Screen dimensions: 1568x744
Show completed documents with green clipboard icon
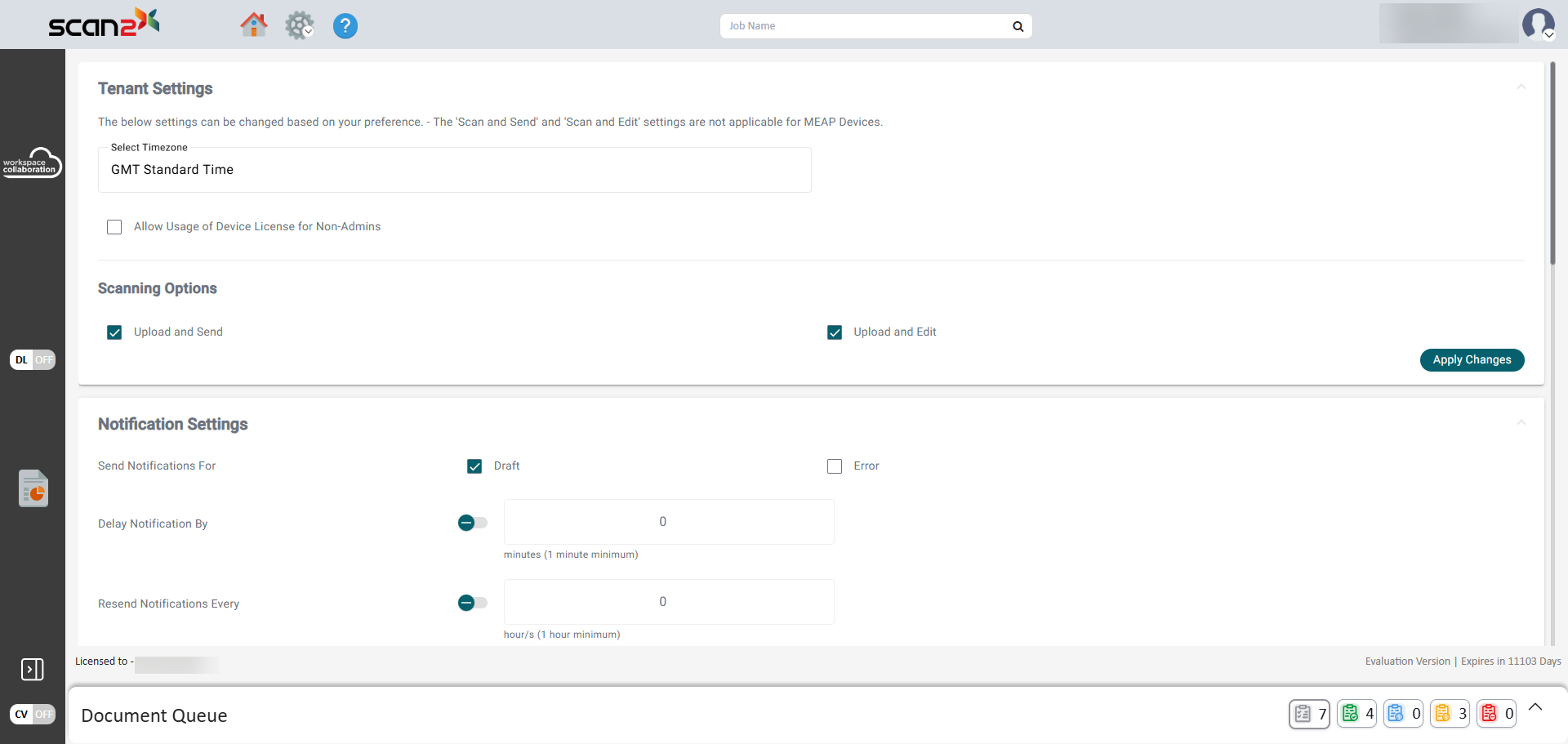click(x=1356, y=713)
